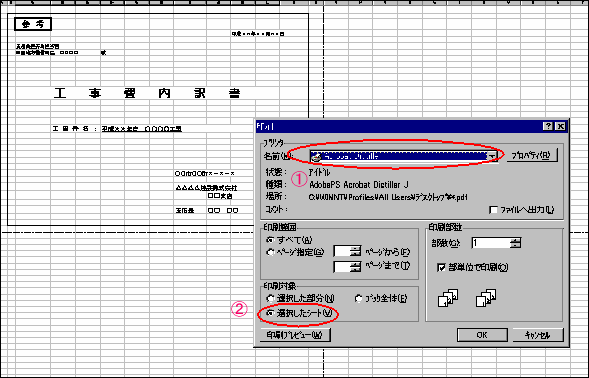Close the print dialog with the X
The image size is (589, 378).
pyautogui.click(x=560, y=126)
